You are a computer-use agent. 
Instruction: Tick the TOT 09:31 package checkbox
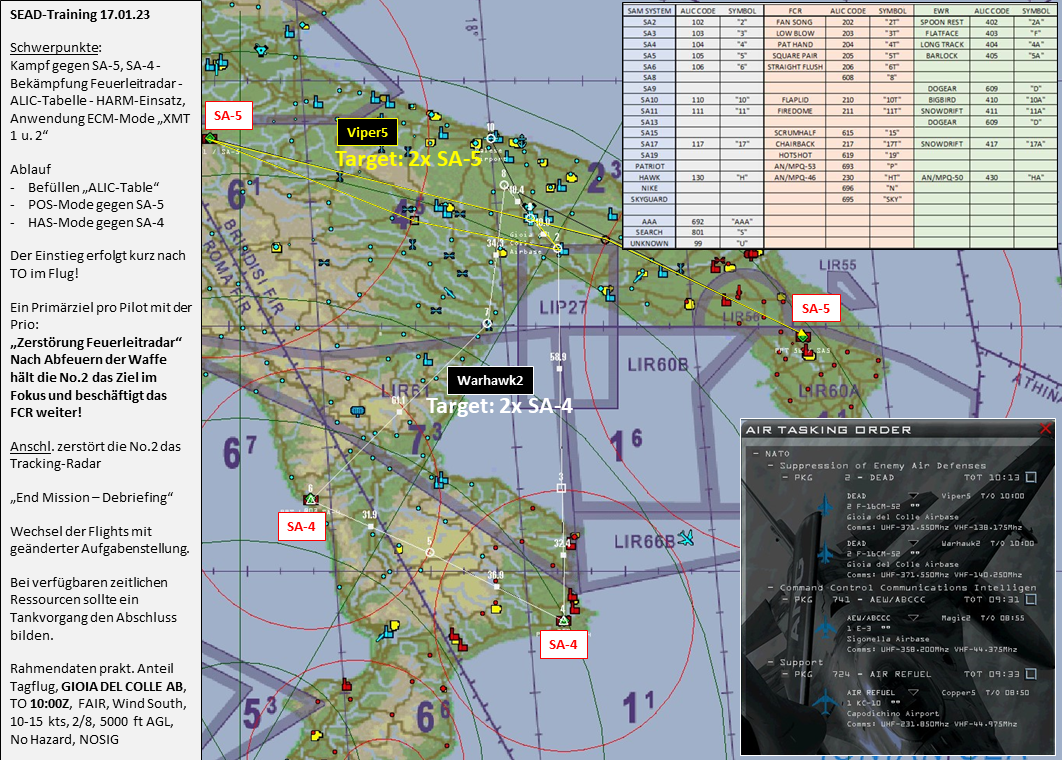coord(1031,599)
